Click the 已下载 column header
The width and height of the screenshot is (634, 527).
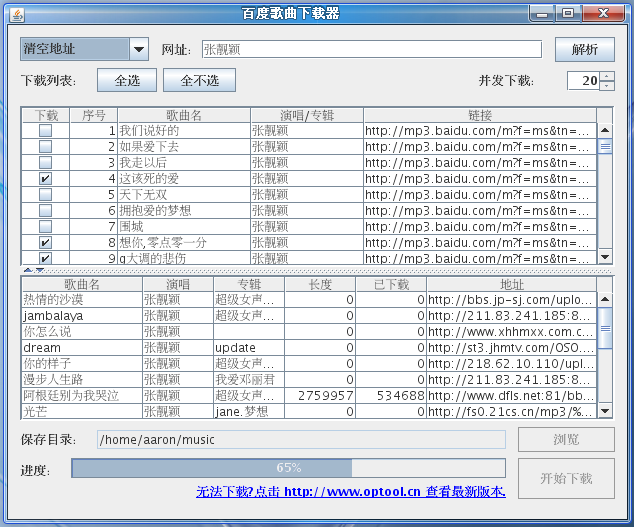pos(391,284)
